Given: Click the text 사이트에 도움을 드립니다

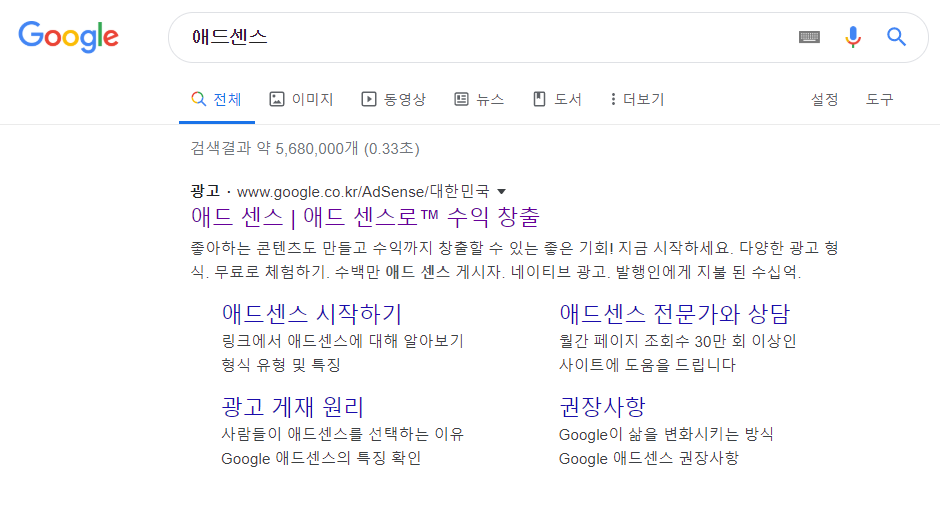Looking at the screenshot, I should pos(647,365).
